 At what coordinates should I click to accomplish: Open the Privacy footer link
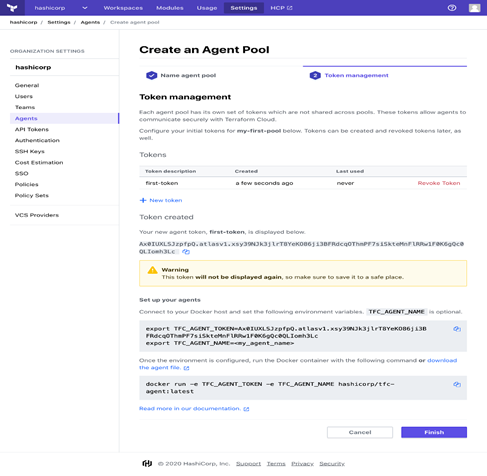(x=302, y=464)
